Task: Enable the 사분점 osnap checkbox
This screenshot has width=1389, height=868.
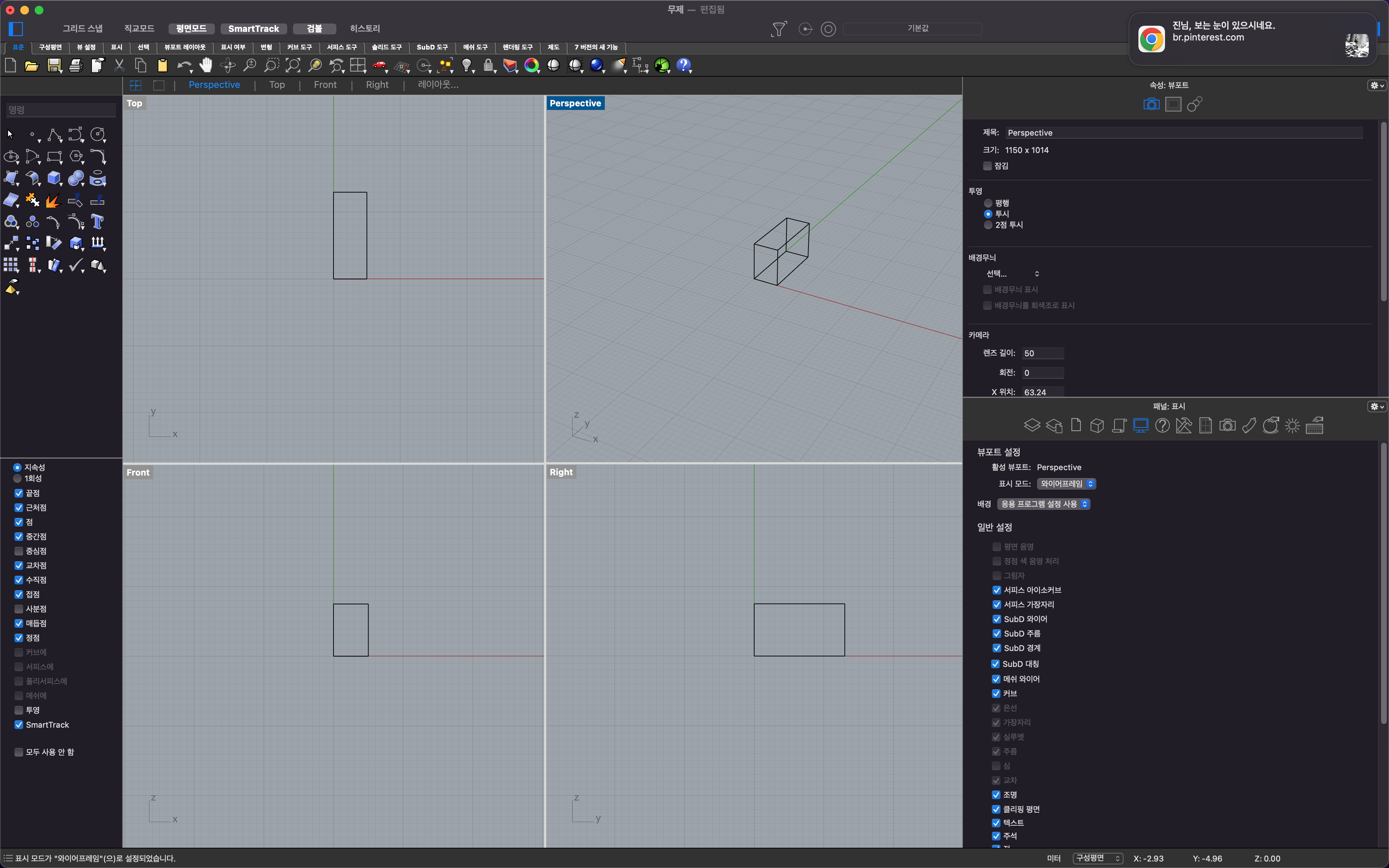Action: (x=19, y=609)
